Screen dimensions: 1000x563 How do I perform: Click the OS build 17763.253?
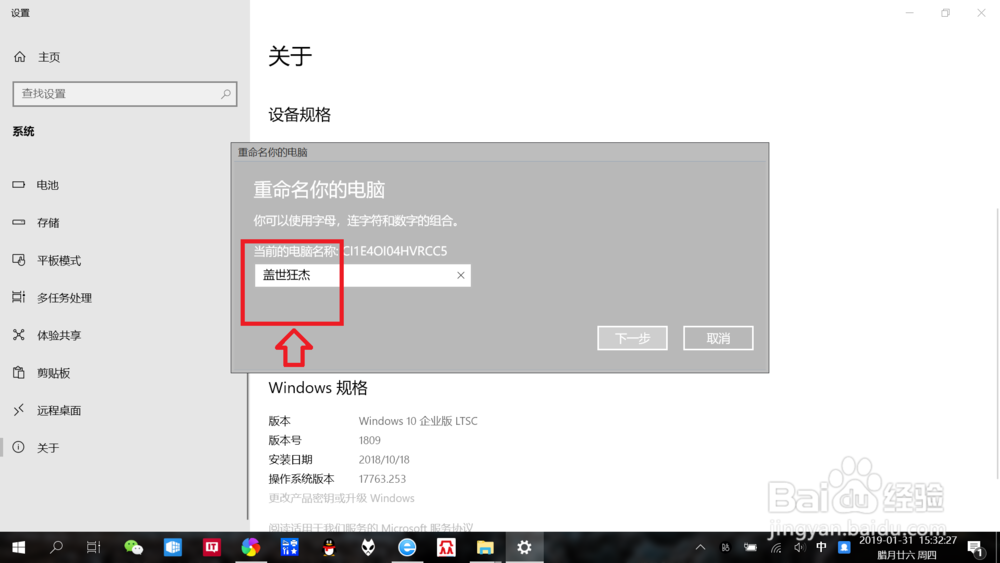pos(382,478)
